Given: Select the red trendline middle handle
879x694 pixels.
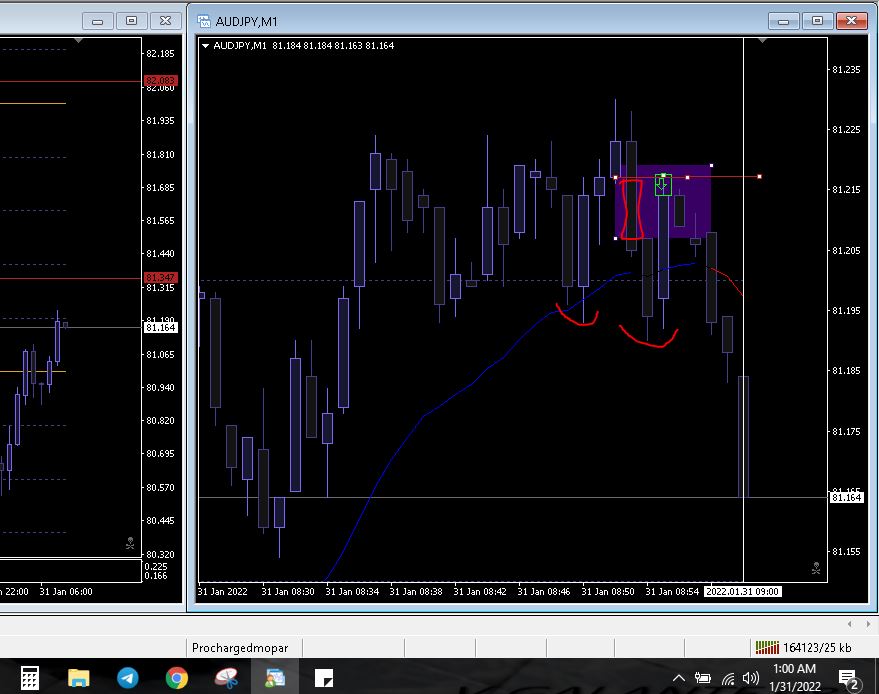Looking at the screenshot, I should [x=688, y=177].
